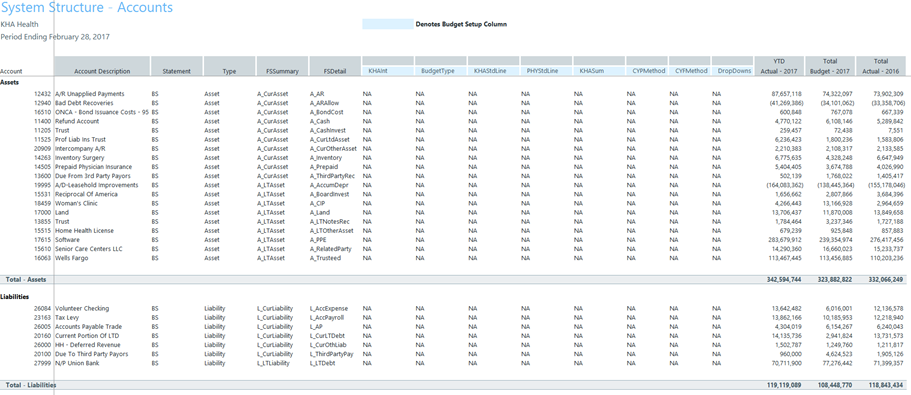911x395 pixels.
Task: Click the Wells Fargo description cell
Action: (71, 258)
